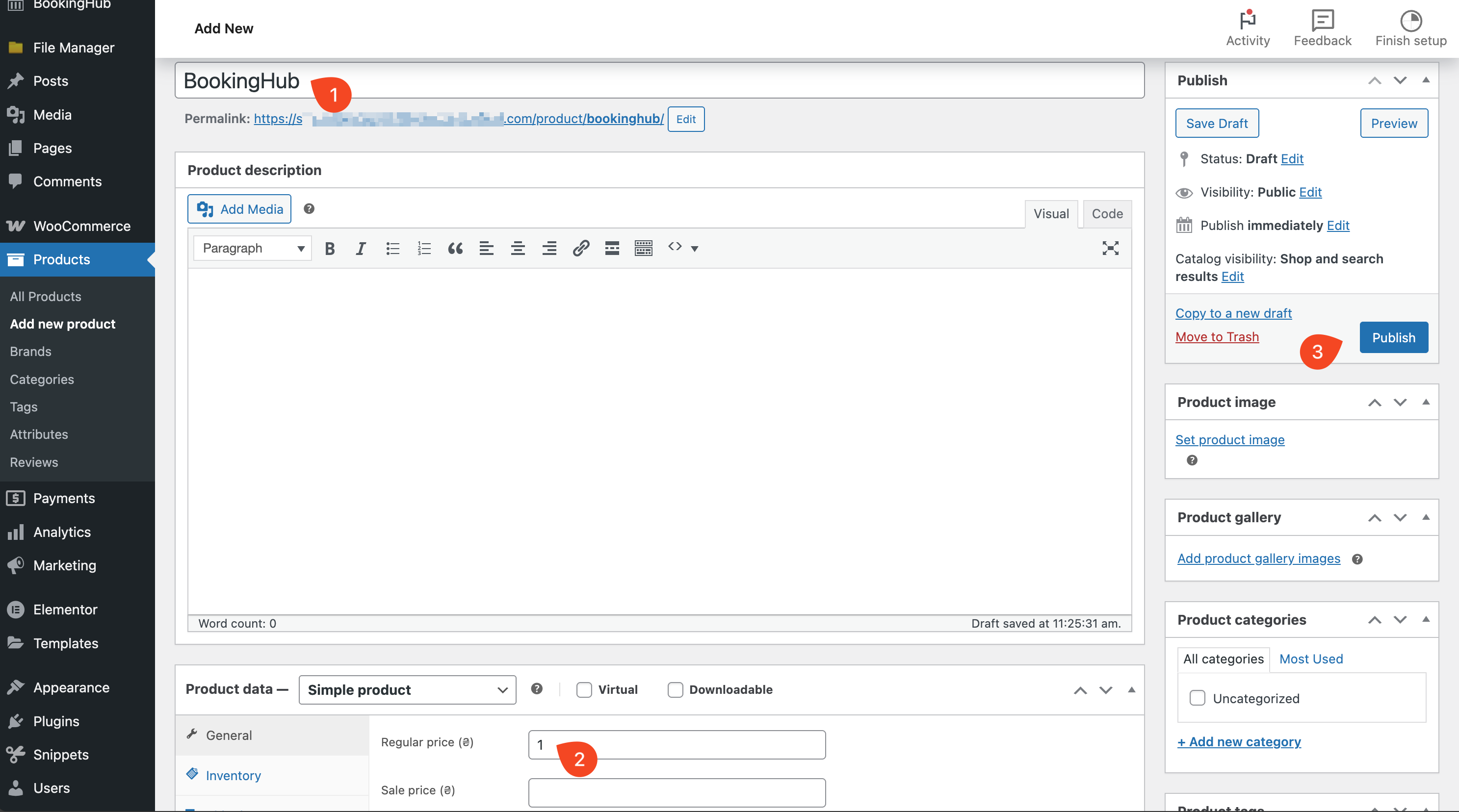Open the Activity panel
Viewport: 1459px width, 812px height.
pos(1248,28)
